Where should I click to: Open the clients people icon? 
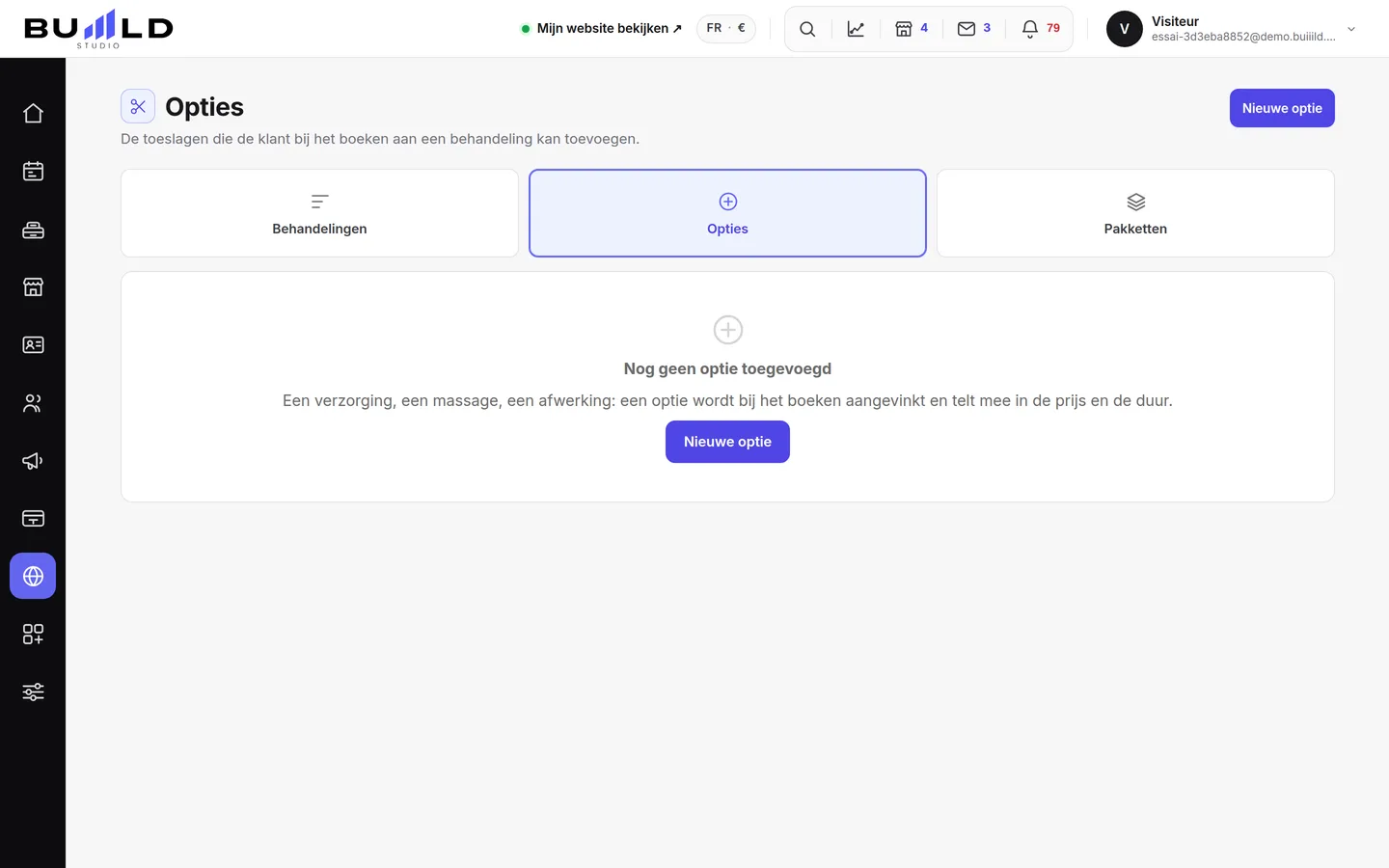coord(33,403)
